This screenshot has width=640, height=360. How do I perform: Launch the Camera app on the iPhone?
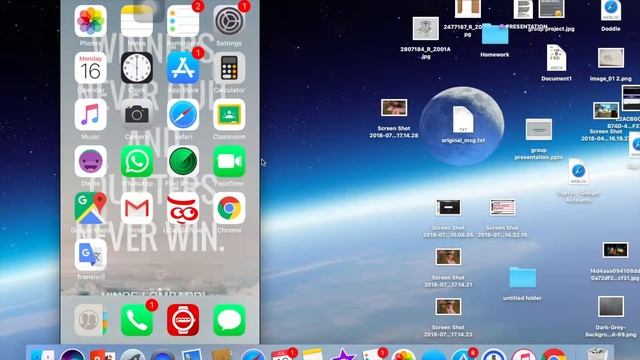(137, 115)
